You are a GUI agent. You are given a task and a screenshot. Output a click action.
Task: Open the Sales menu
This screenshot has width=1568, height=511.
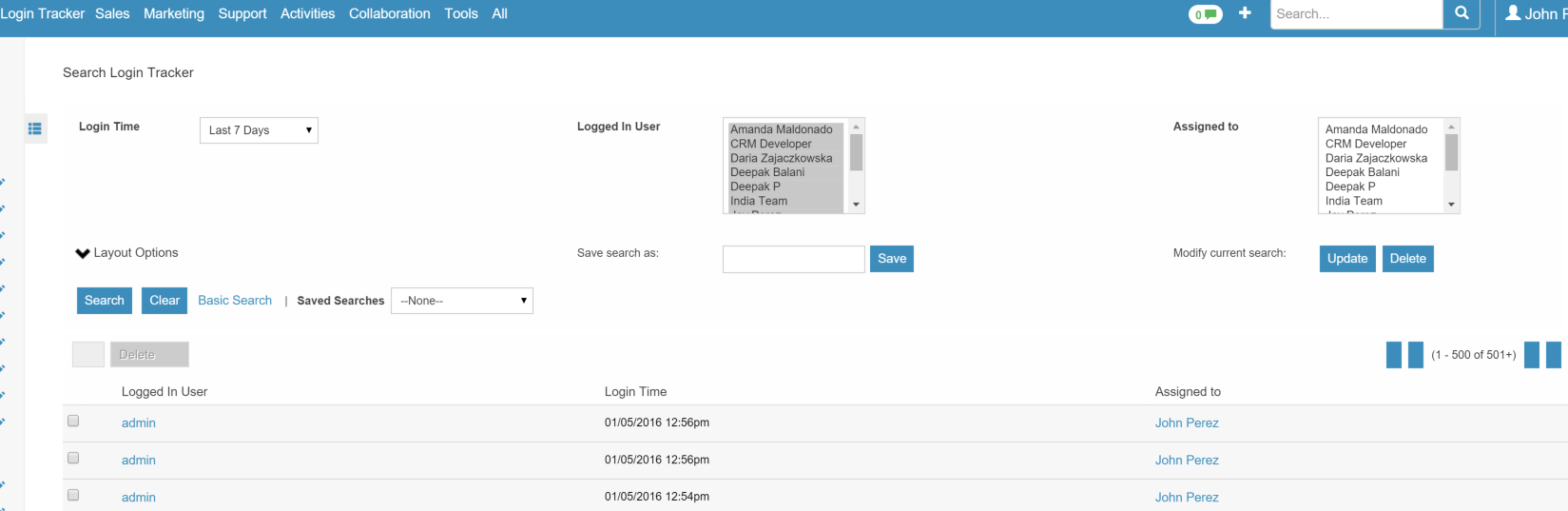[112, 14]
